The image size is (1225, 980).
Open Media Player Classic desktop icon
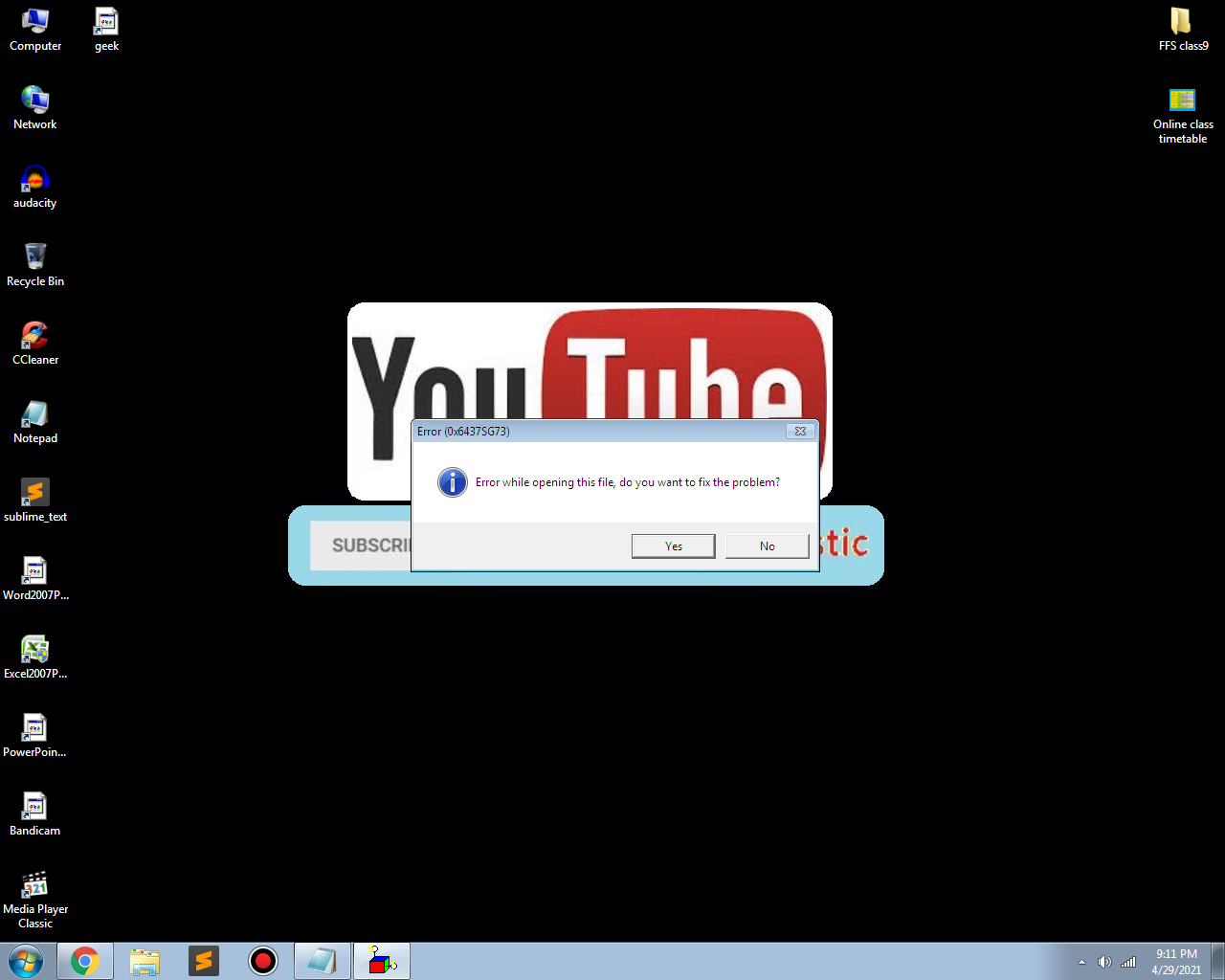tap(35, 900)
